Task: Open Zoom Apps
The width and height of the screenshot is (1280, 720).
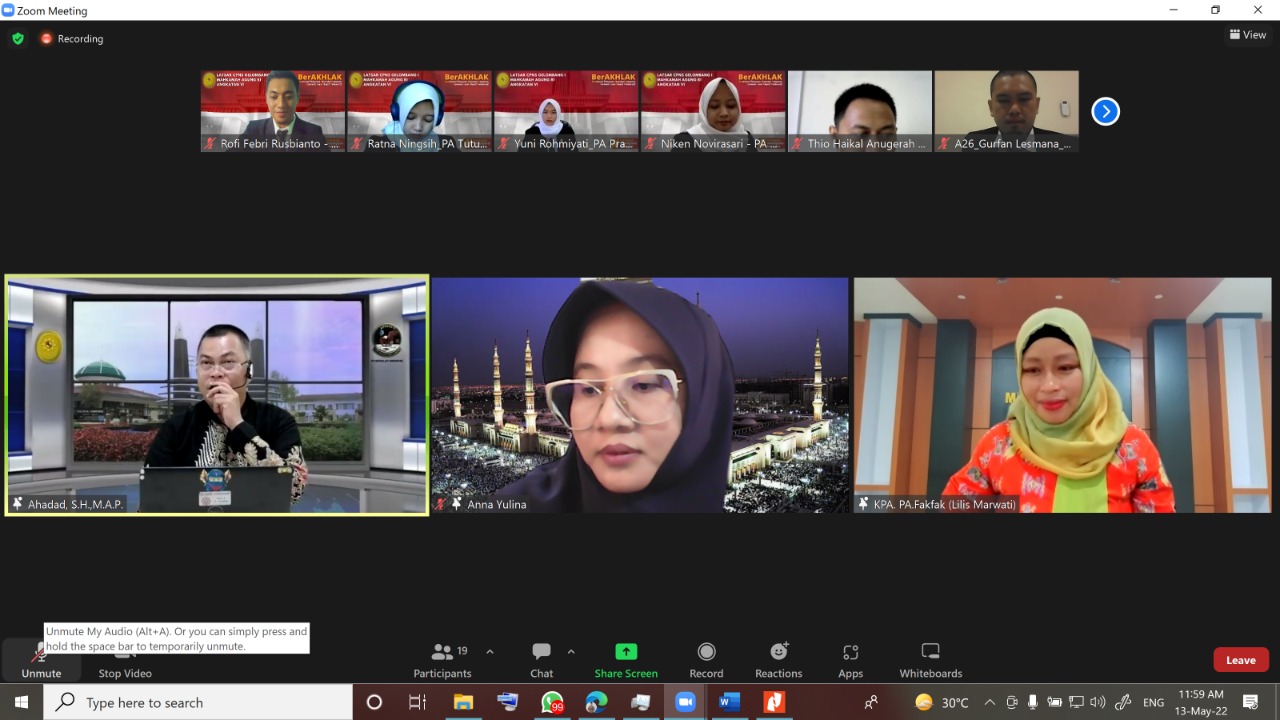Action: [x=851, y=660]
